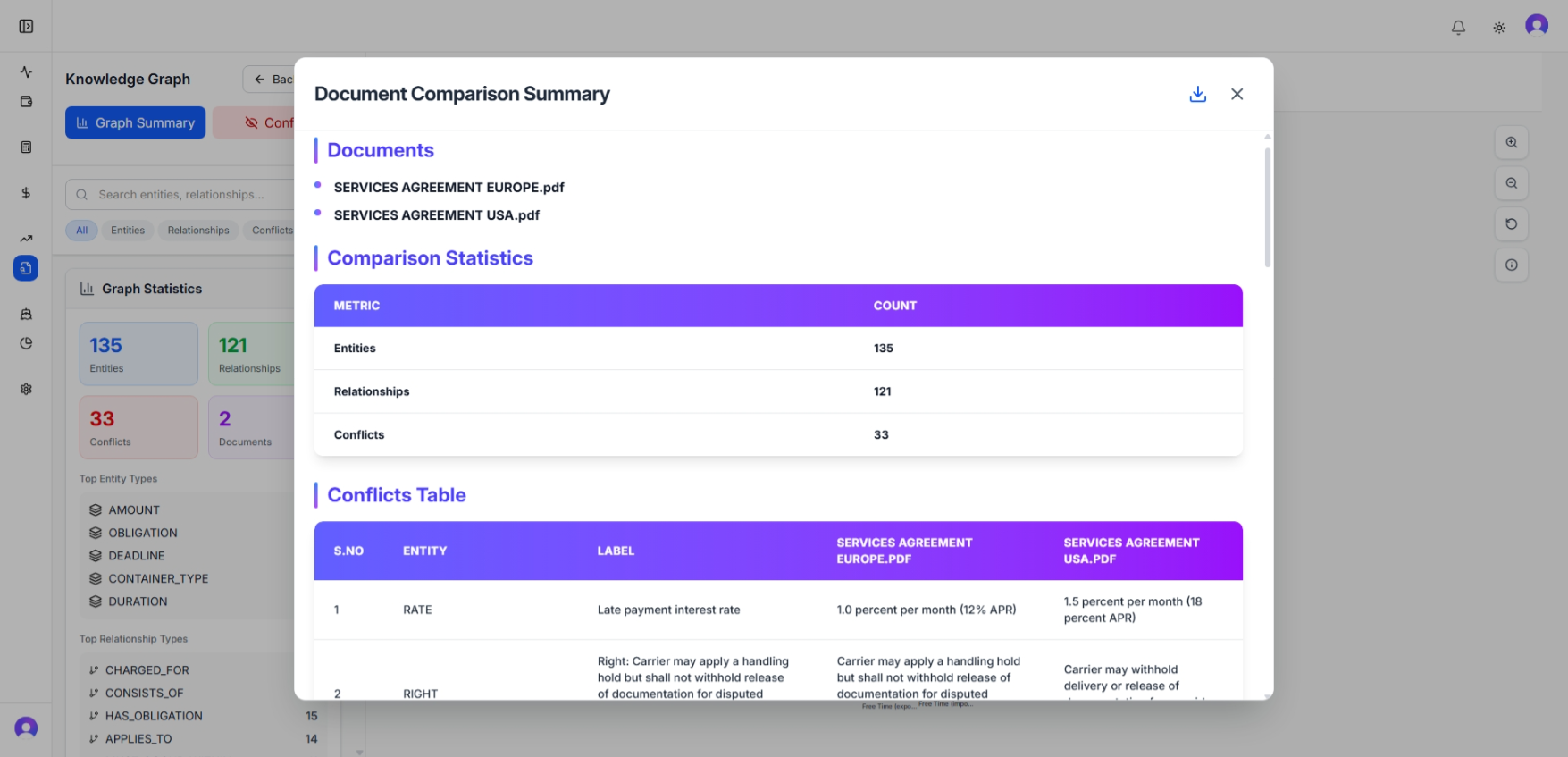Select the Entities filter chip
Viewport: 1568px width, 757px height.
pos(128,231)
